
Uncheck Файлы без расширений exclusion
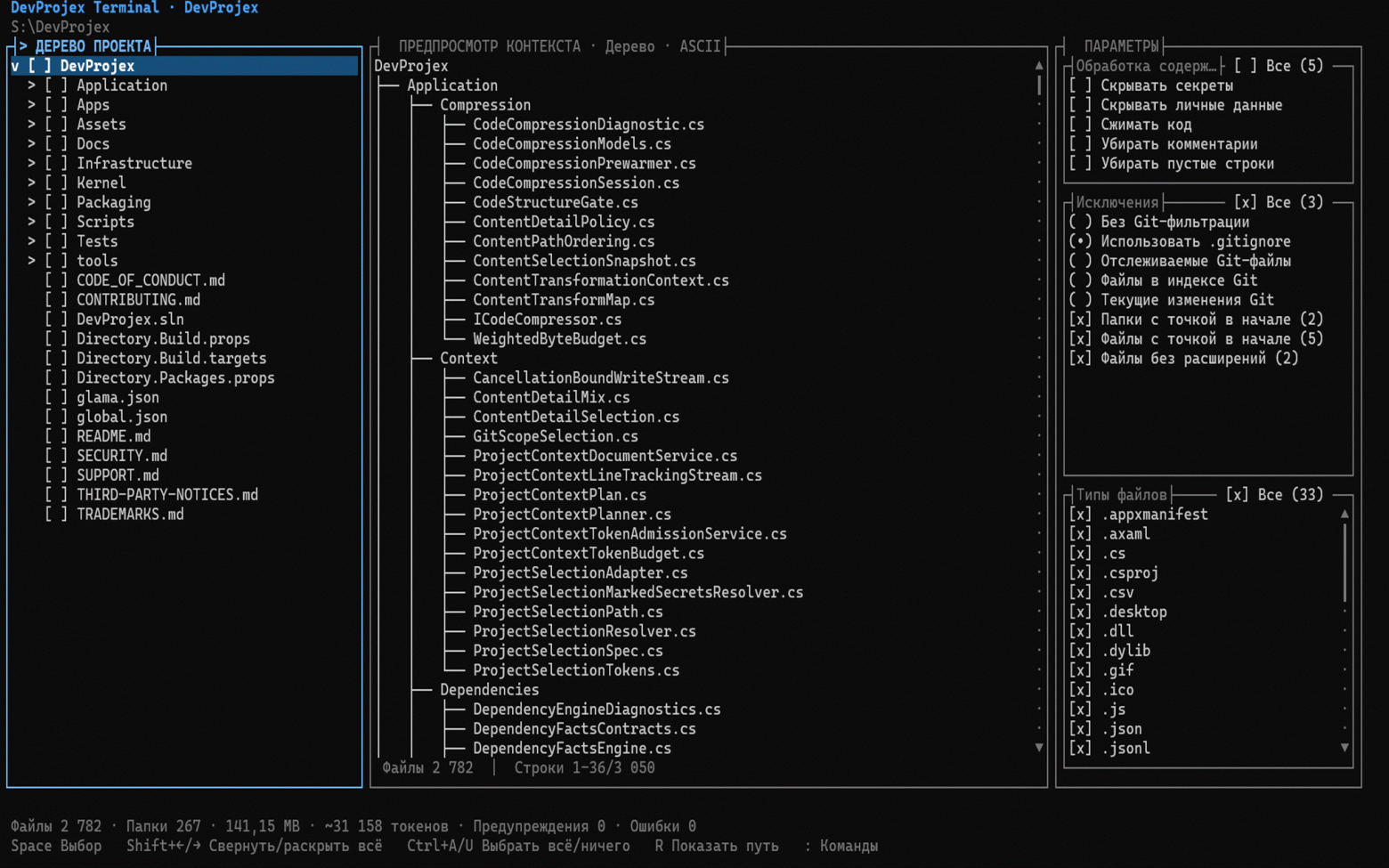pos(1080,359)
